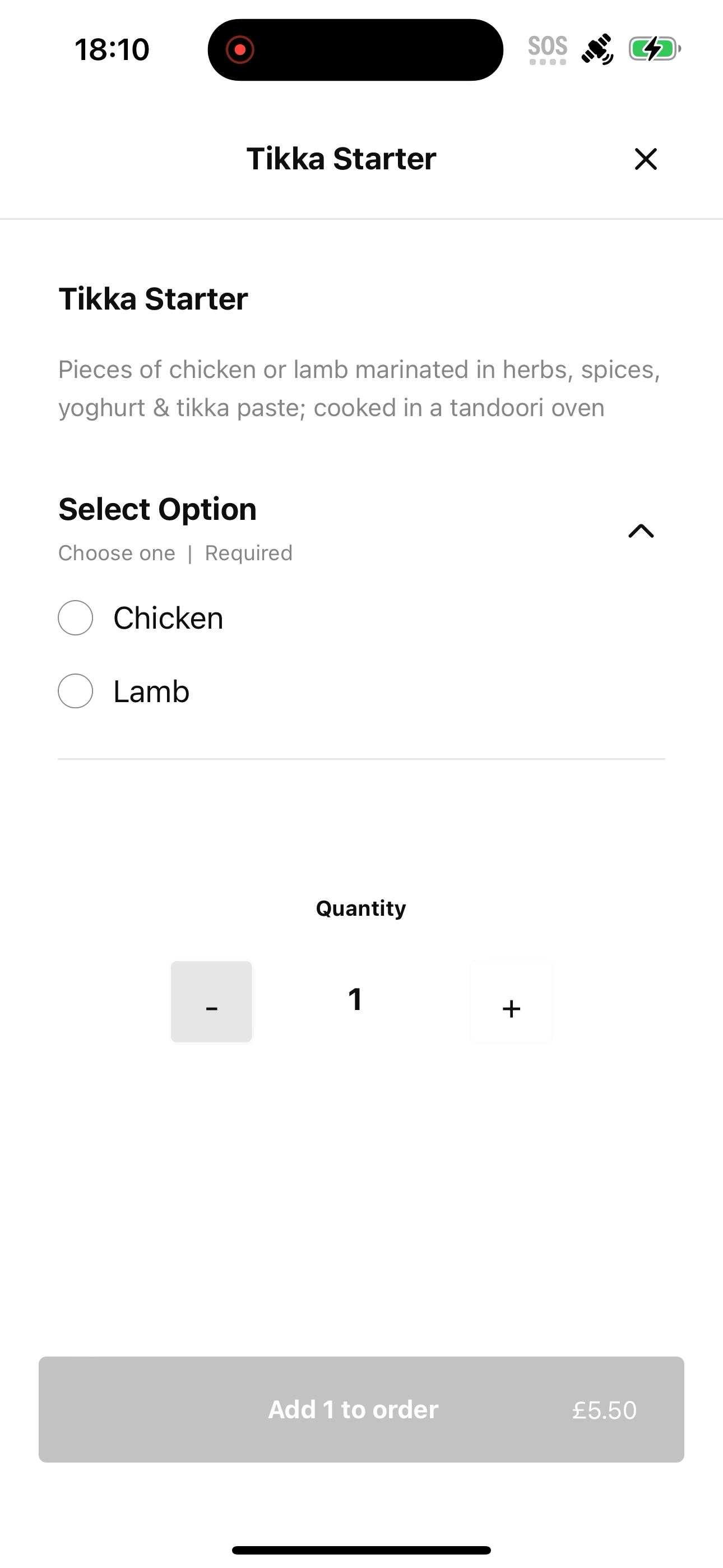Increase quantity with the plus button
This screenshot has width=723, height=1568.
(511, 1002)
